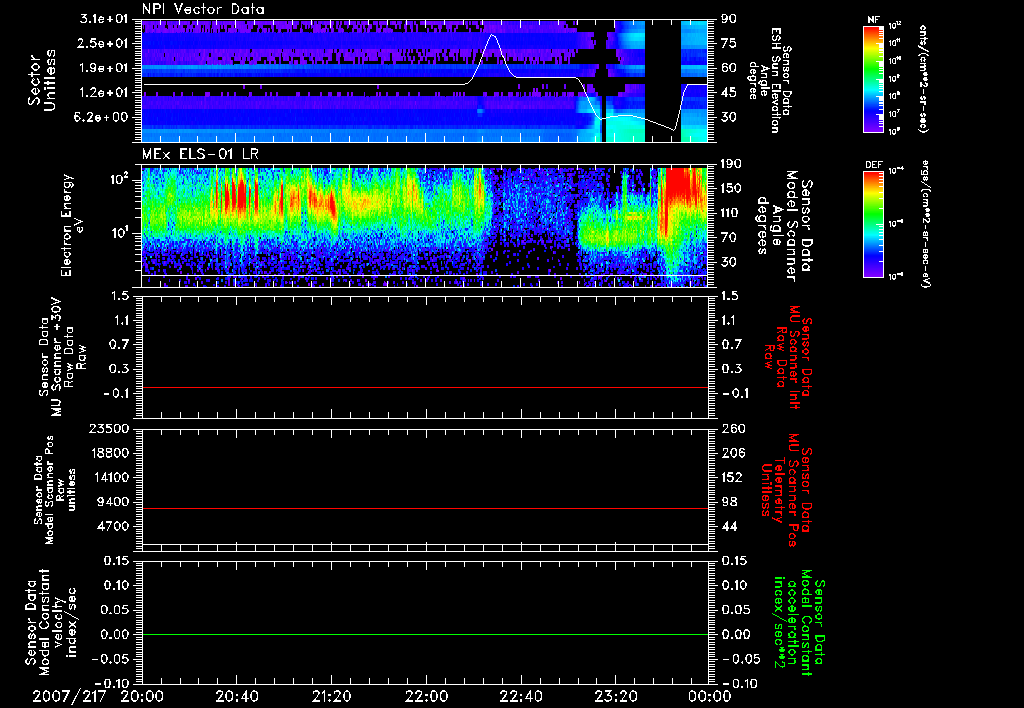Click the 44 telemetry tick label
The height and width of the screenshot is (708, 1024).
(729, 526)
